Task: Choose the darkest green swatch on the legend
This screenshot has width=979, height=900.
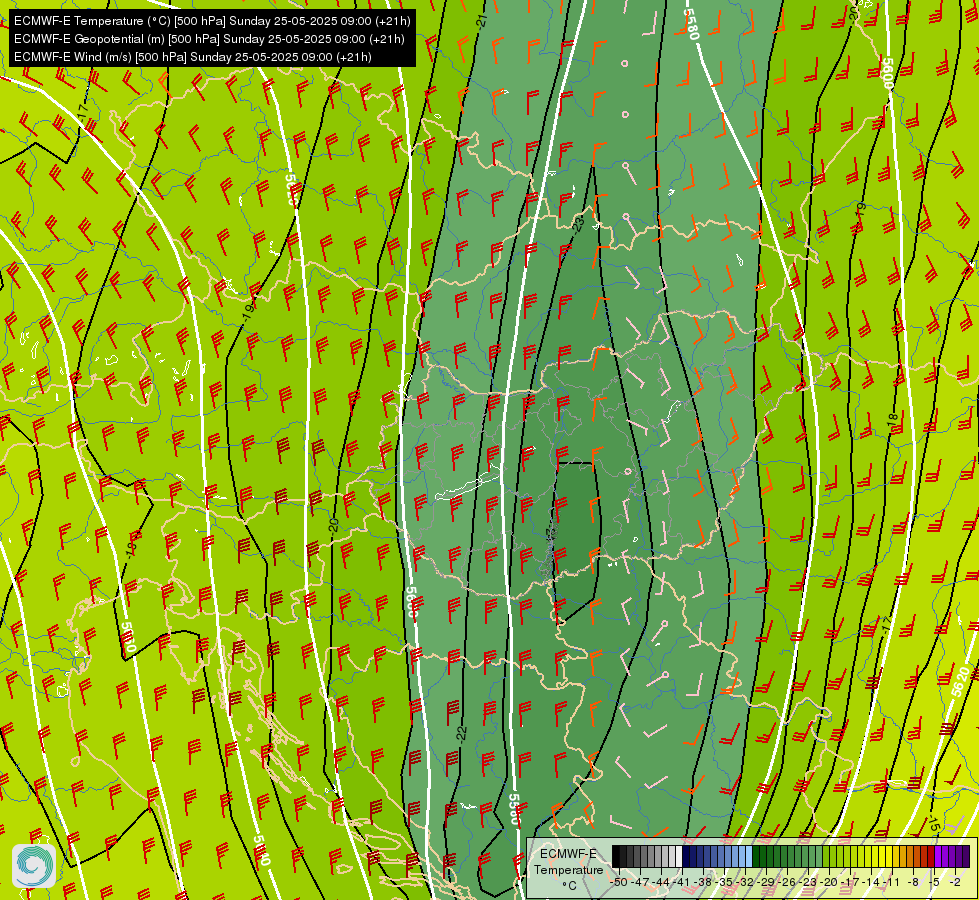Action: (756, 856)
